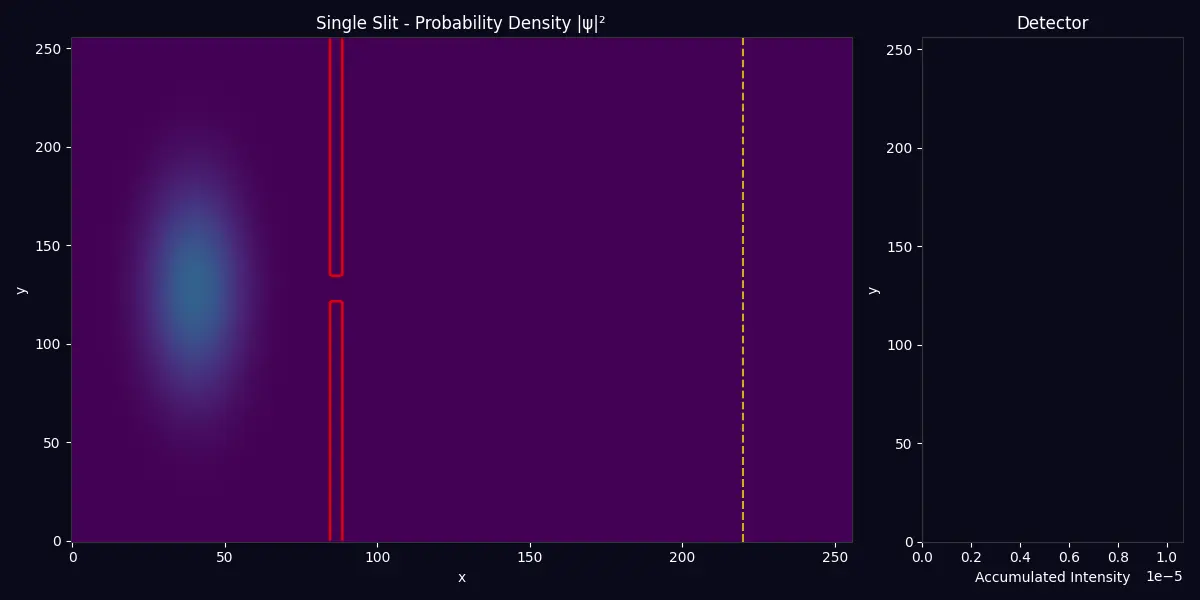Image resolution: width=1200 pixels, height=600 pixels.
Task: Click the y label left of the Detector plot
Action: (874, 290)
